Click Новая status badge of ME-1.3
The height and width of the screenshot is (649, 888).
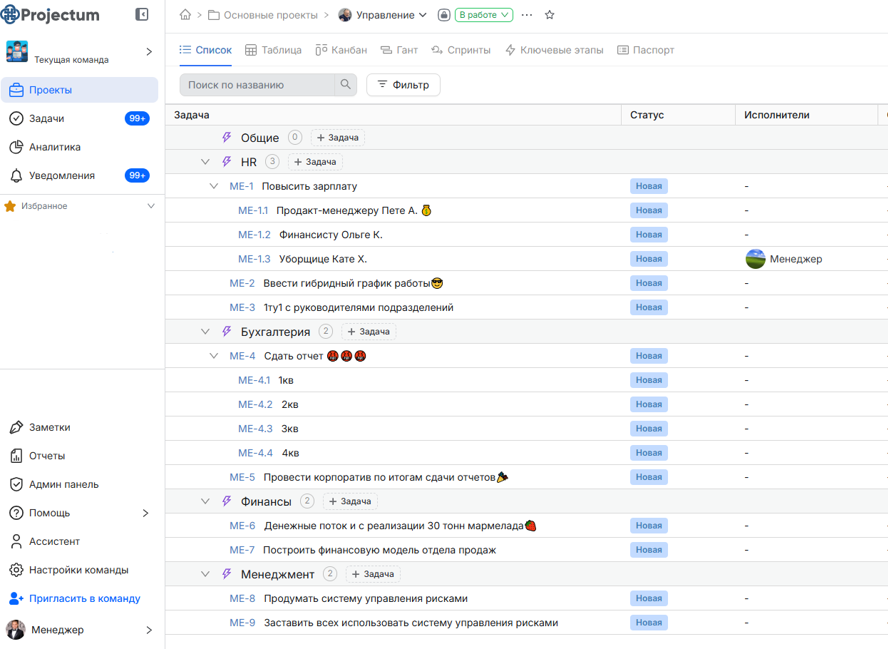click(x=648, y=259)
